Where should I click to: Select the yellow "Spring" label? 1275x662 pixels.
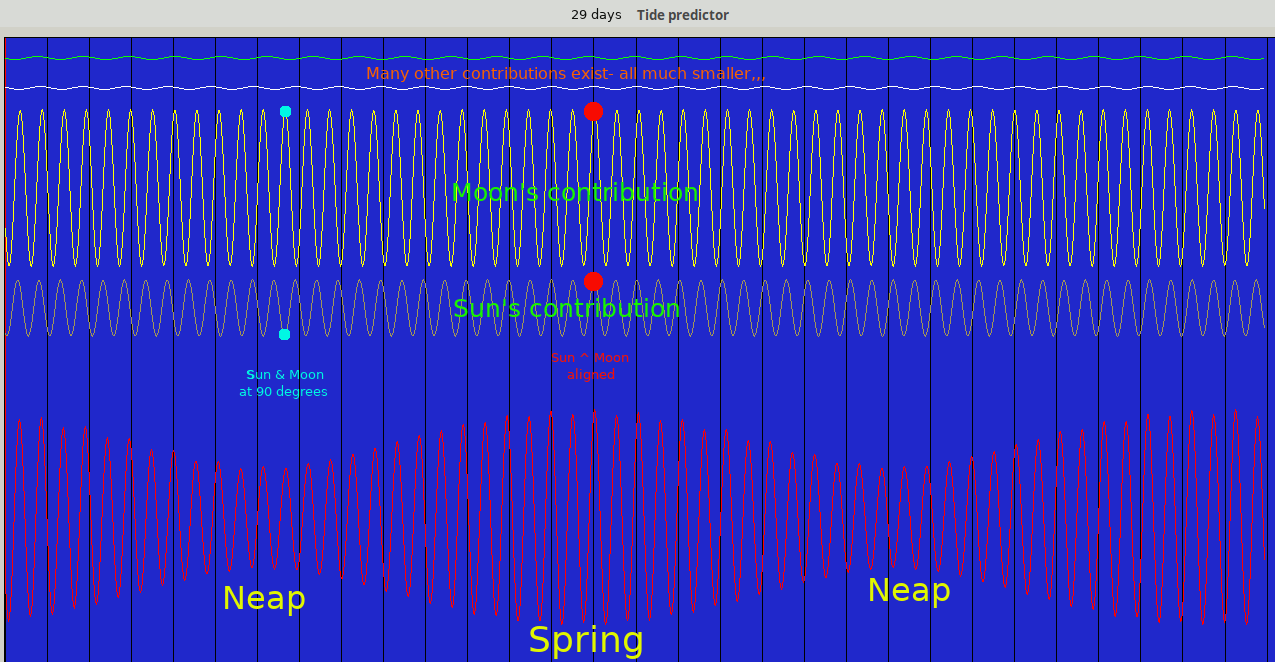[586, 640]
